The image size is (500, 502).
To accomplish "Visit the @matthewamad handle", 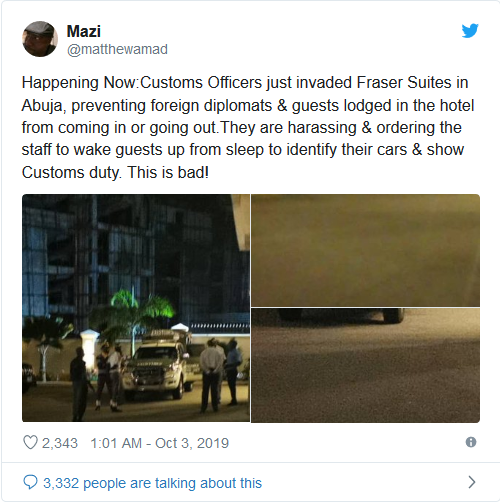I will click(x=117, y=50).
